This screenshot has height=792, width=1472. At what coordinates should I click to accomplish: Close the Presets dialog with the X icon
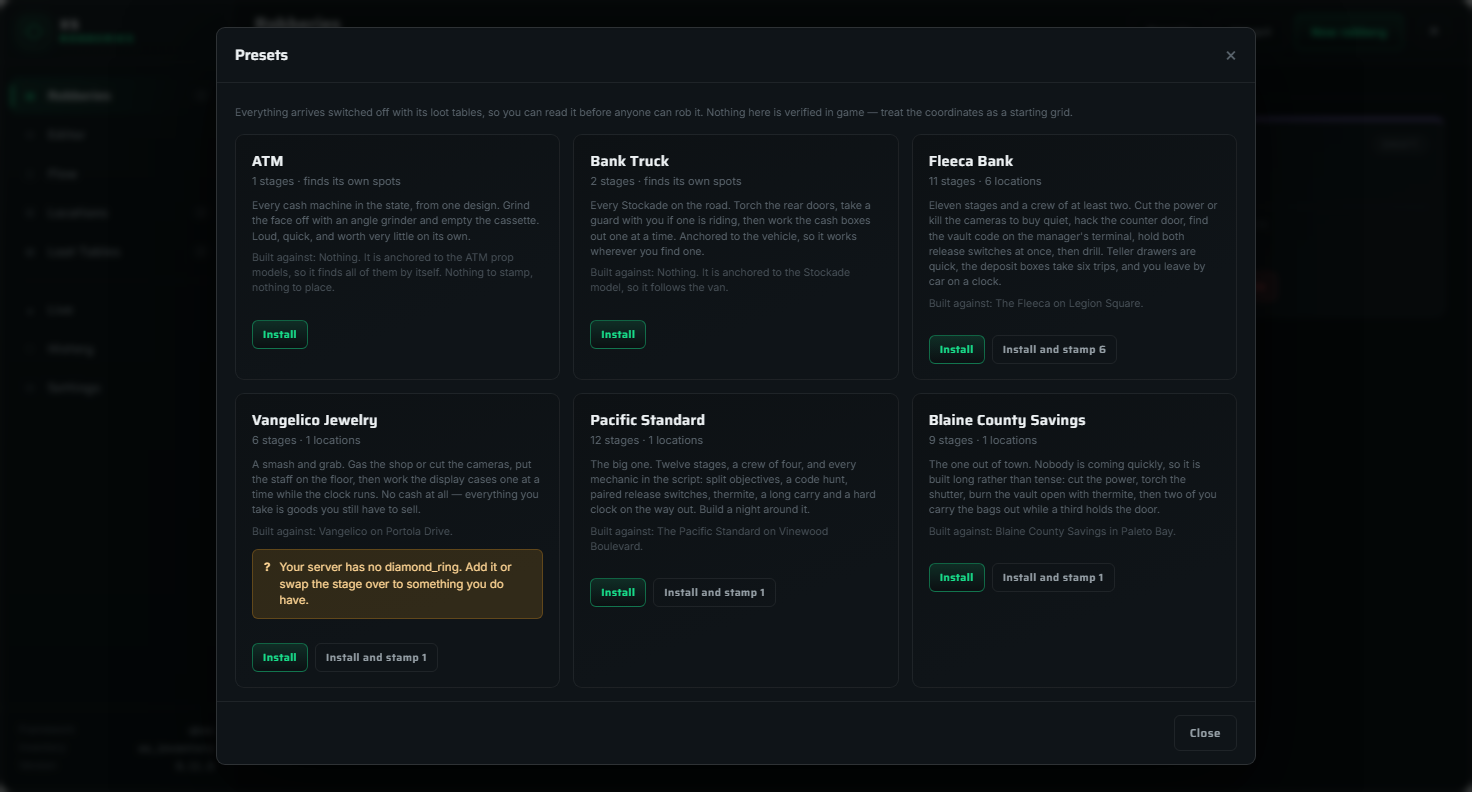pos(1231,56)
